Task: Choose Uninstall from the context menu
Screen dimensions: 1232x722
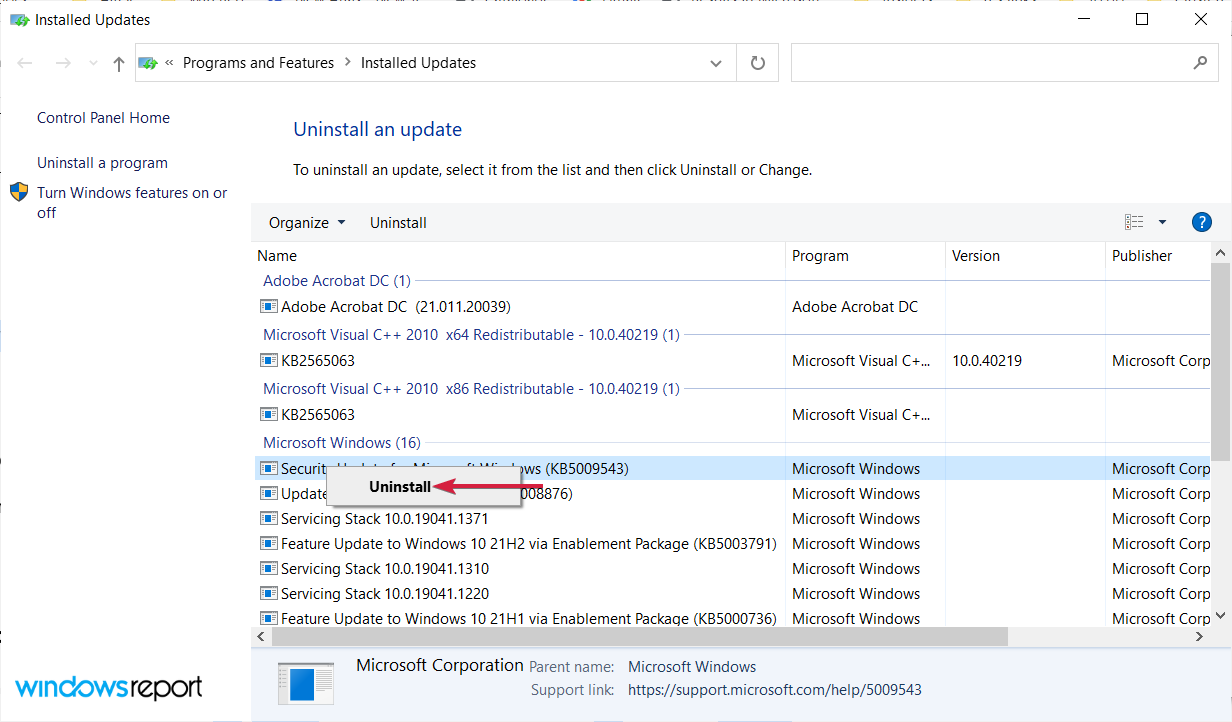Action: [x=400, y=487]
